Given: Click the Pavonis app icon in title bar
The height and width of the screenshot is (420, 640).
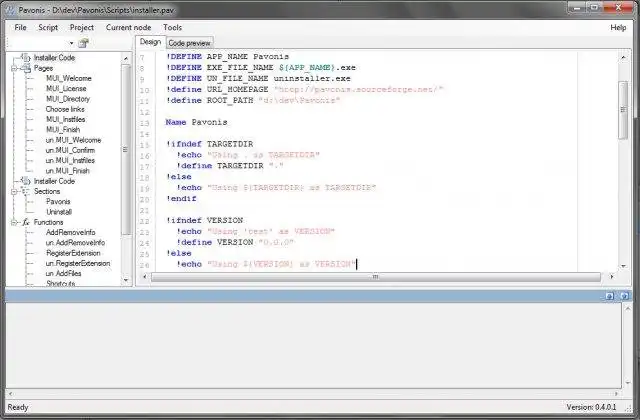Looking at the screenshot, I should (11, 10).
